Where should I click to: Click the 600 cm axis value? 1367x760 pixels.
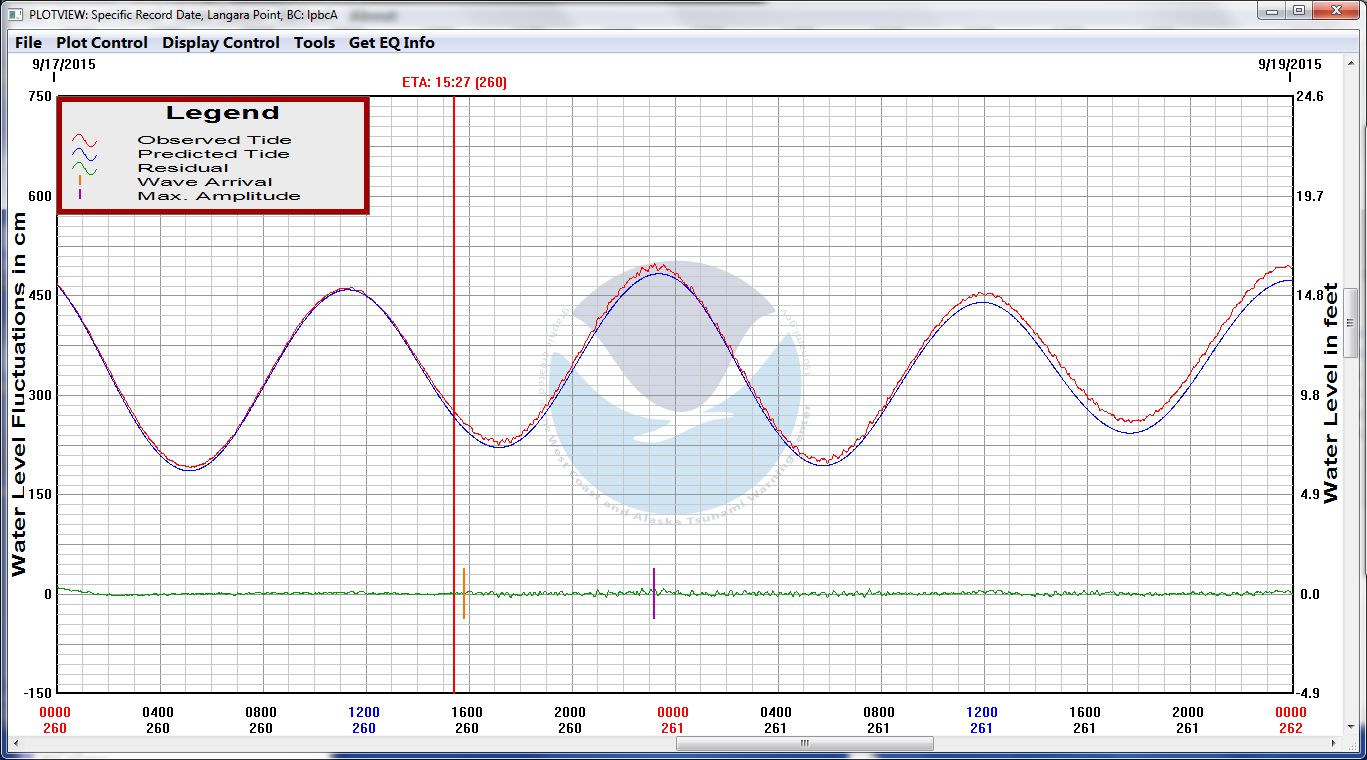point(40,196)
